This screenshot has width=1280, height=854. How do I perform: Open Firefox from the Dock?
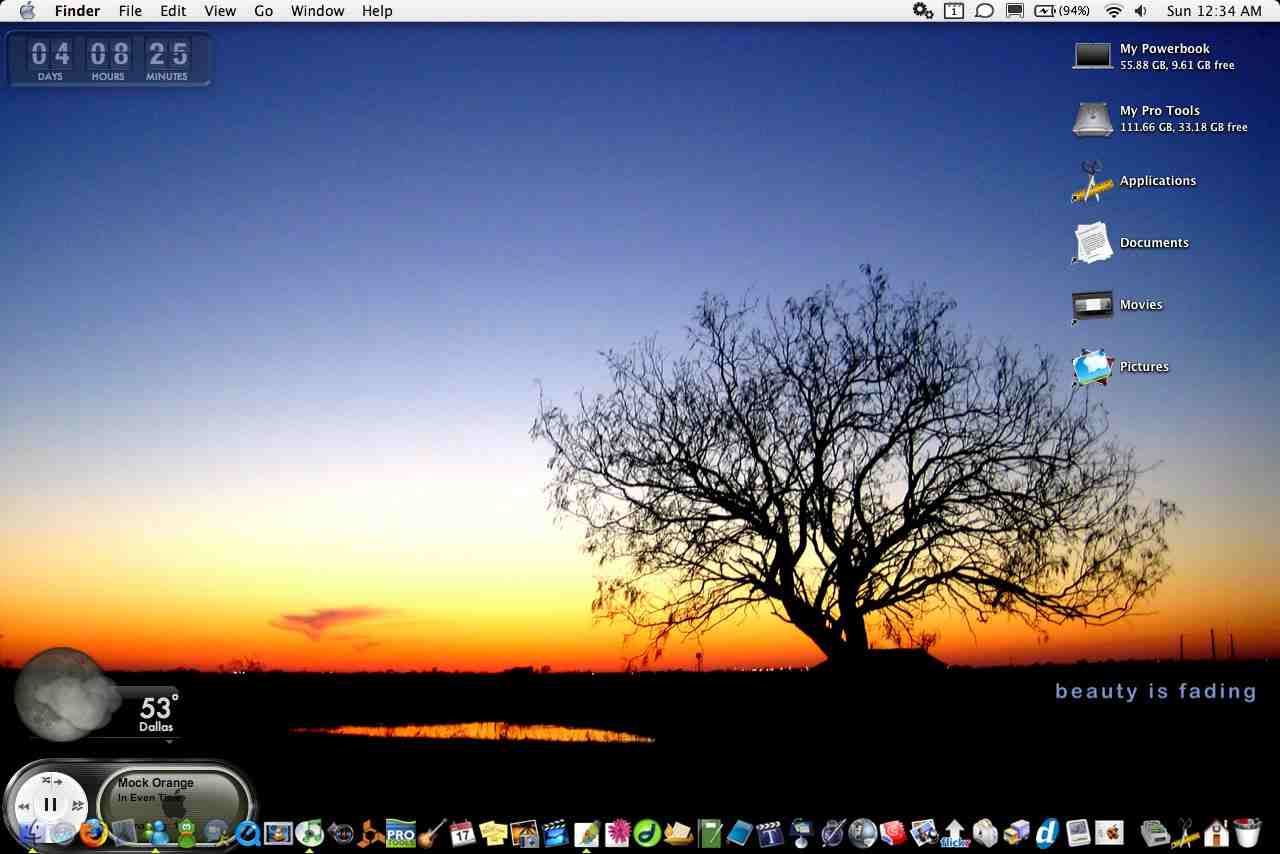click(x=93, y=832)
